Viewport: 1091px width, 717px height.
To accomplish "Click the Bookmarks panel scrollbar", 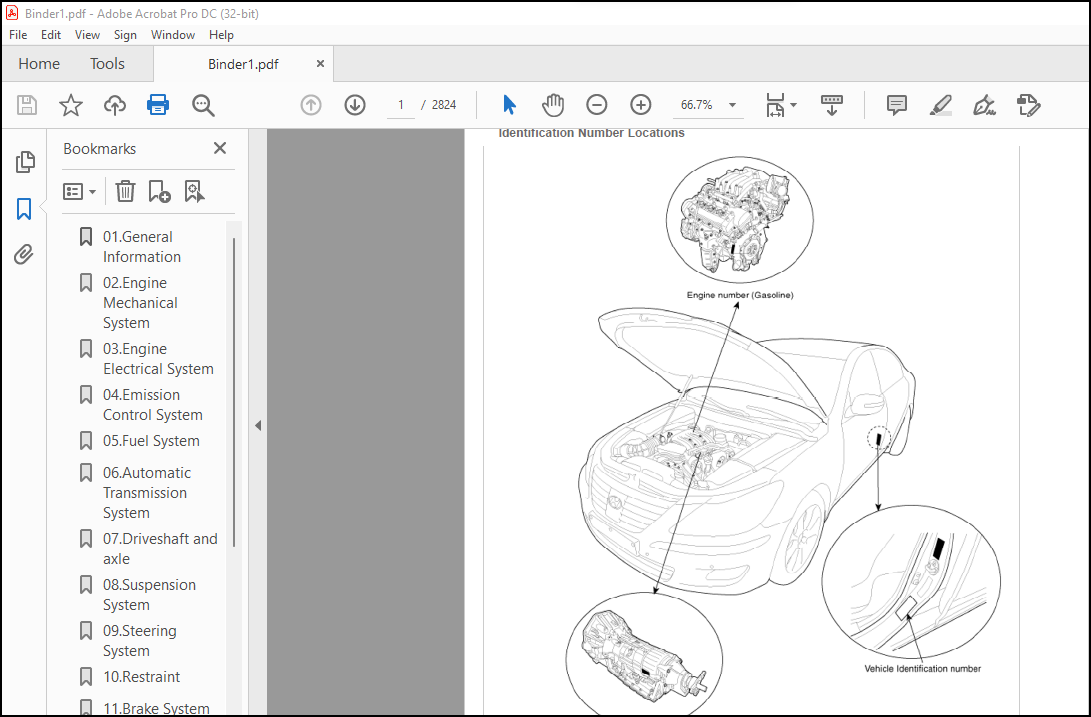I will (x=234, y=392).
